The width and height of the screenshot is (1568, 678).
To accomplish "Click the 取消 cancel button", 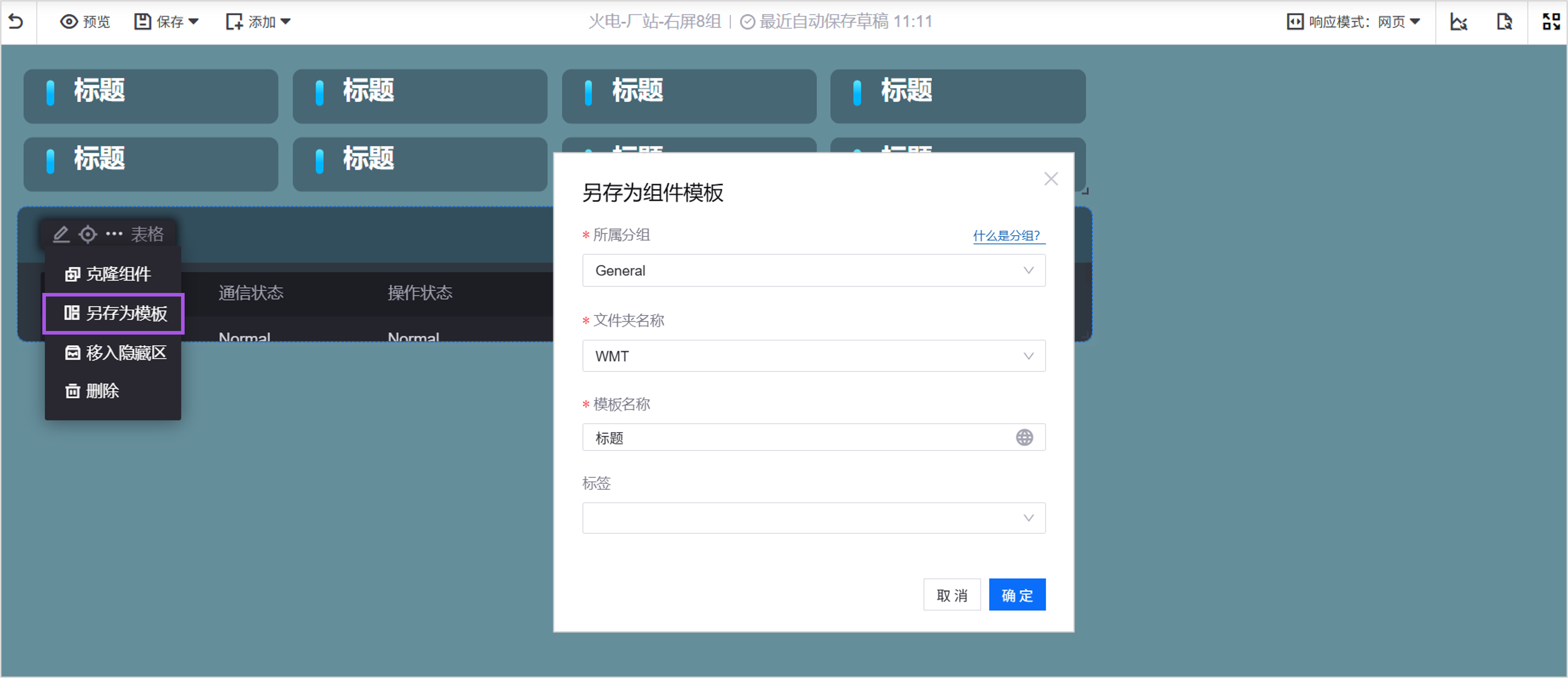I will (952, 594).
